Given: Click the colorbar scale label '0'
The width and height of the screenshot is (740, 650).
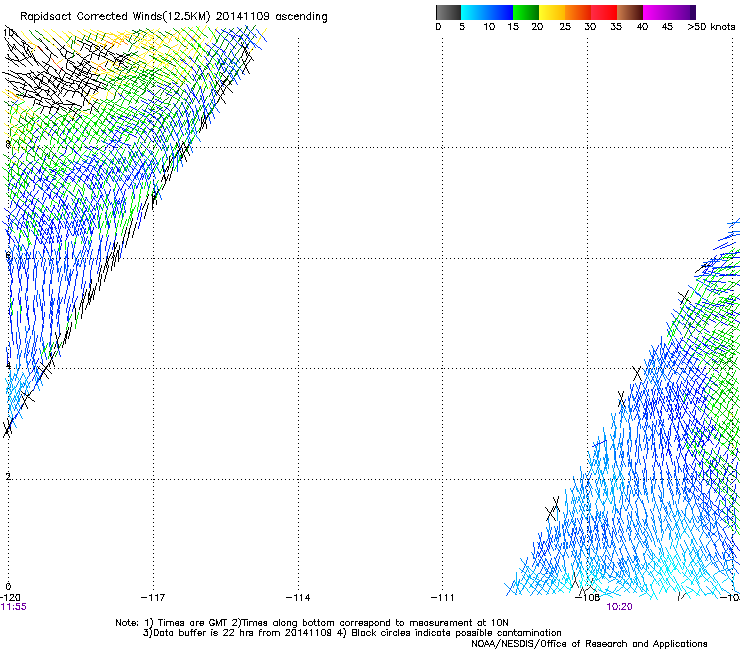Looking at the screenshot, I should click(x=438, y=27).
